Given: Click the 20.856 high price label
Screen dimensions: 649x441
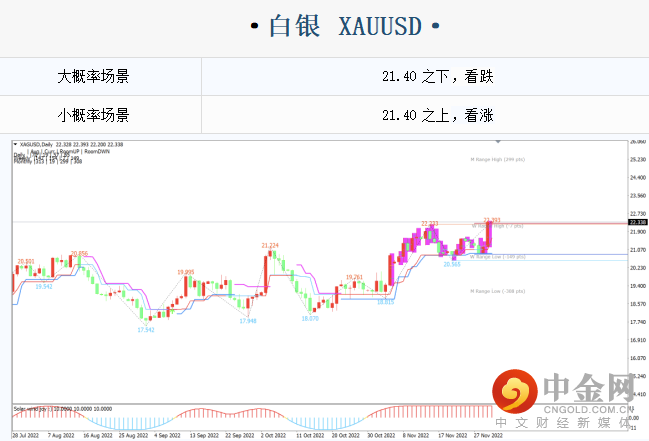Looking at the screenshot, I should coord(79,253).
